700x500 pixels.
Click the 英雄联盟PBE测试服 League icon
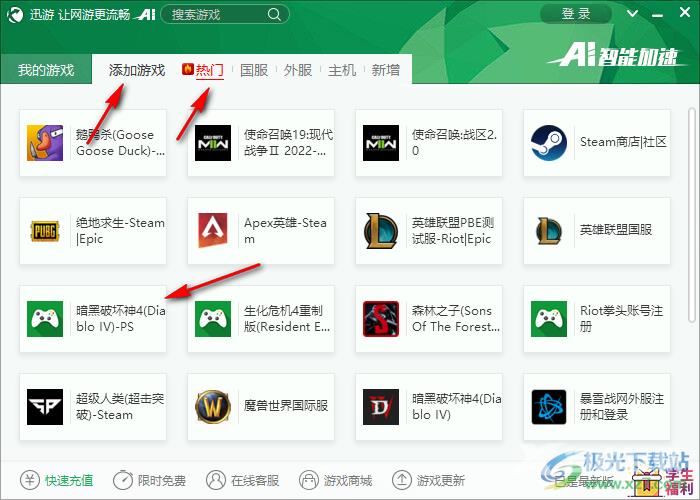[x=381, y=231]
